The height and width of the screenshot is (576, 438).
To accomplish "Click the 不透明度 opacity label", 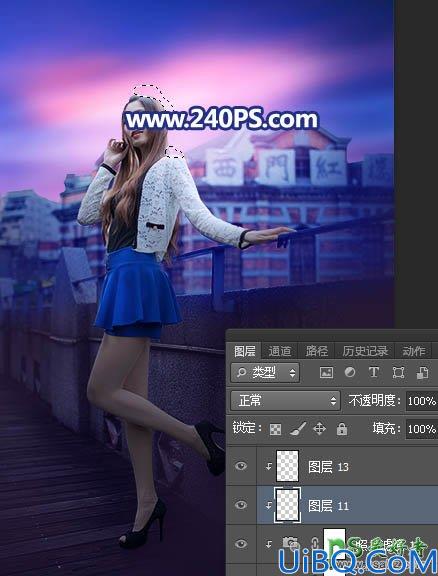I will coord(374,401).
